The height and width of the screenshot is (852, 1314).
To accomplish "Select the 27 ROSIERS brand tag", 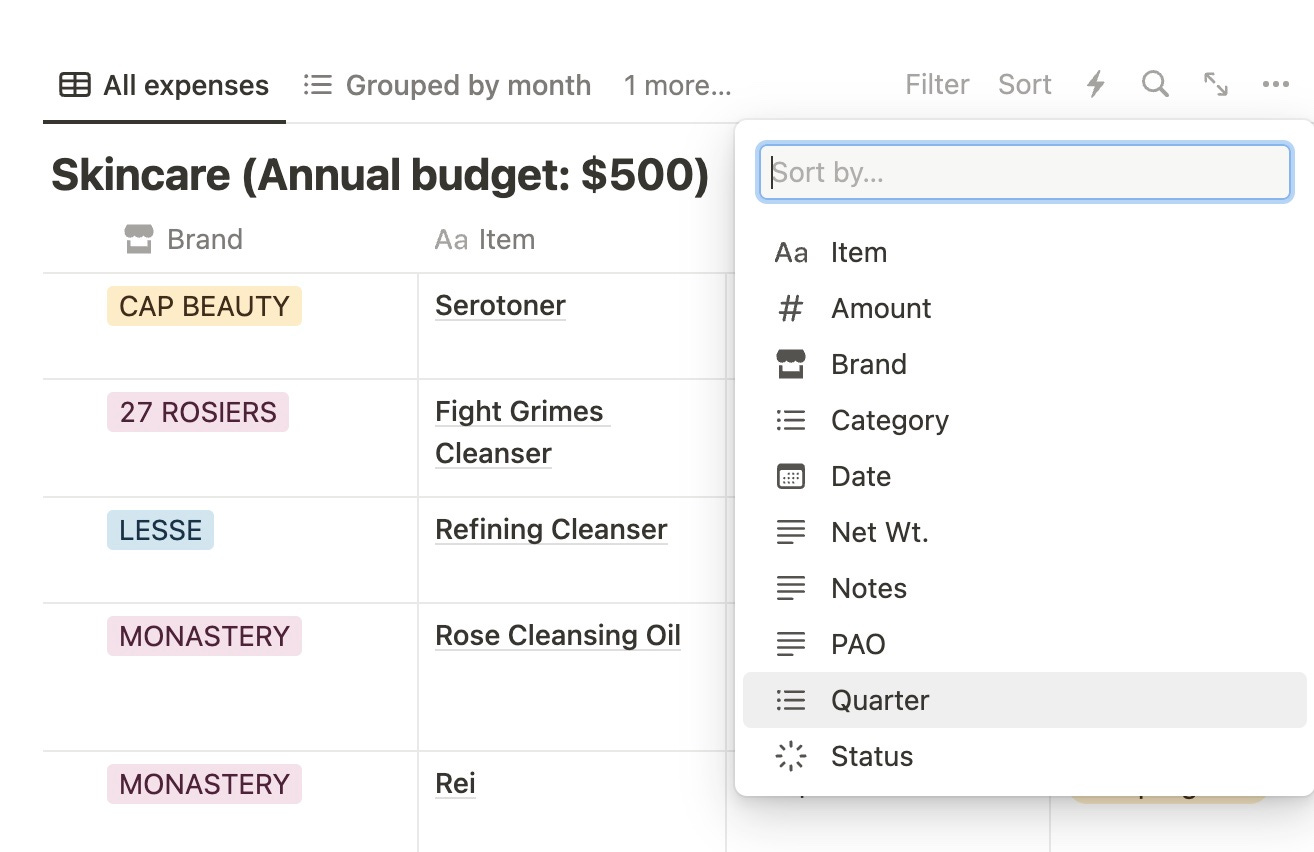I will (198, 412).
